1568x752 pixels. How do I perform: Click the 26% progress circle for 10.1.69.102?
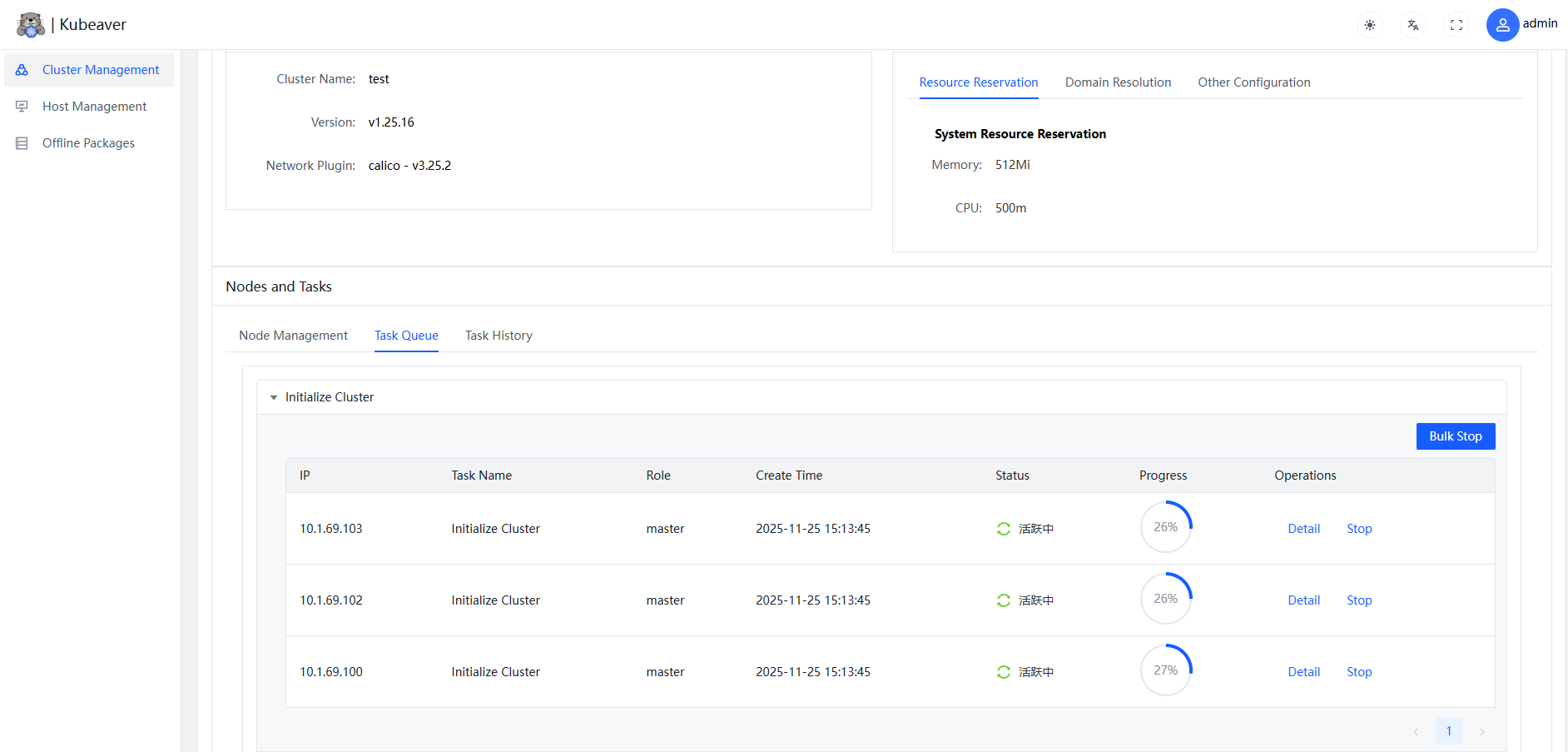1166,599
